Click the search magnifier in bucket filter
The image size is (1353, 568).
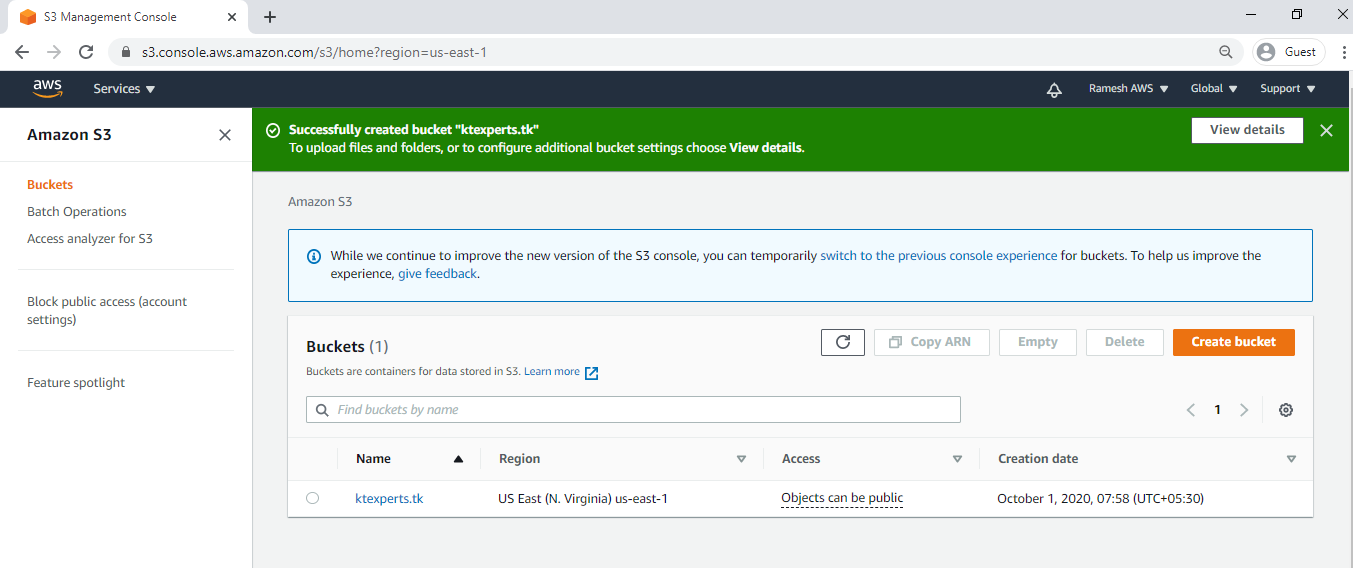coord(322,410)
